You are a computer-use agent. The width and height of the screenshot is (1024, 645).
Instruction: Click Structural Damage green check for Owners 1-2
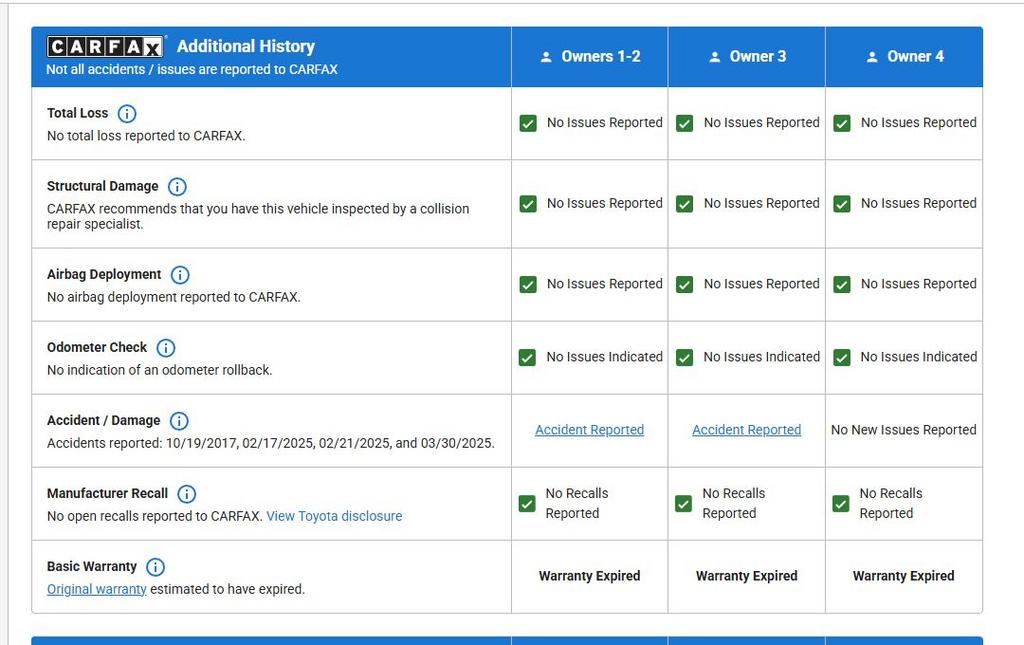coord(528,204)
